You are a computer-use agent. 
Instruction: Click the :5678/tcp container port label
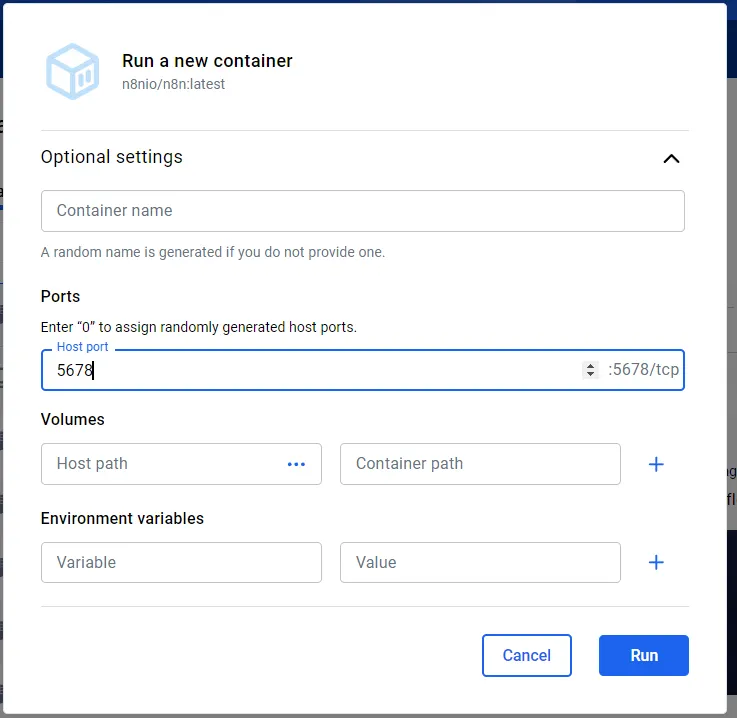(x=643, y=370)
